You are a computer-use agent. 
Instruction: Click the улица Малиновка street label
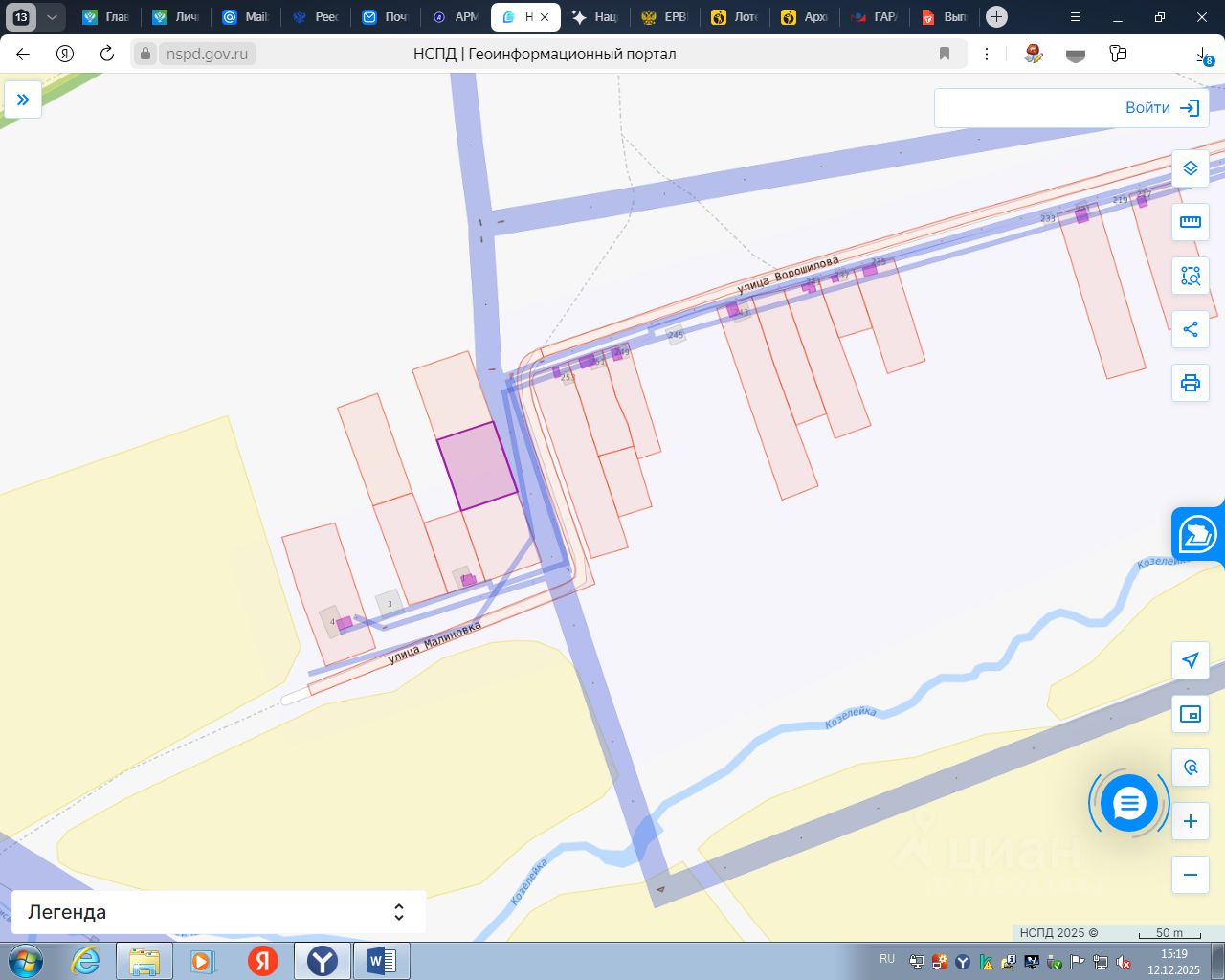point(434,642)
